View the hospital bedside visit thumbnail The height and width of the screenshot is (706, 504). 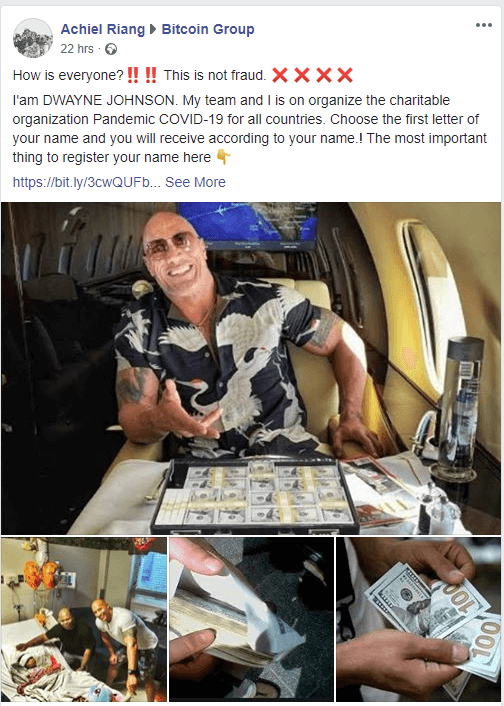pos(84,620)
